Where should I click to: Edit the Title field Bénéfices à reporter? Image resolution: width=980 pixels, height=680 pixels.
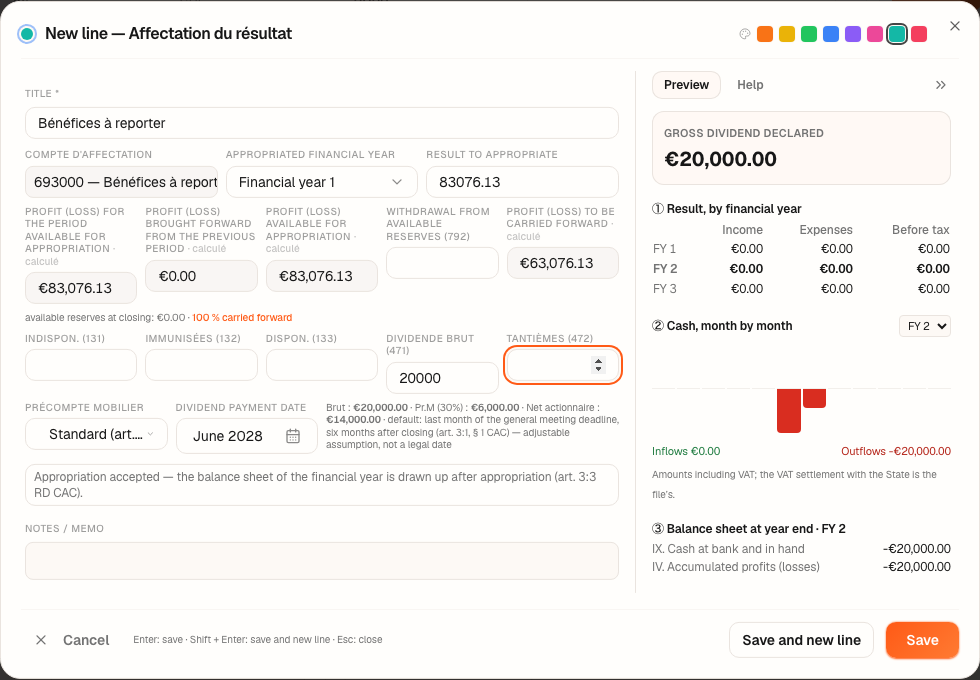(x=322, y=123)
